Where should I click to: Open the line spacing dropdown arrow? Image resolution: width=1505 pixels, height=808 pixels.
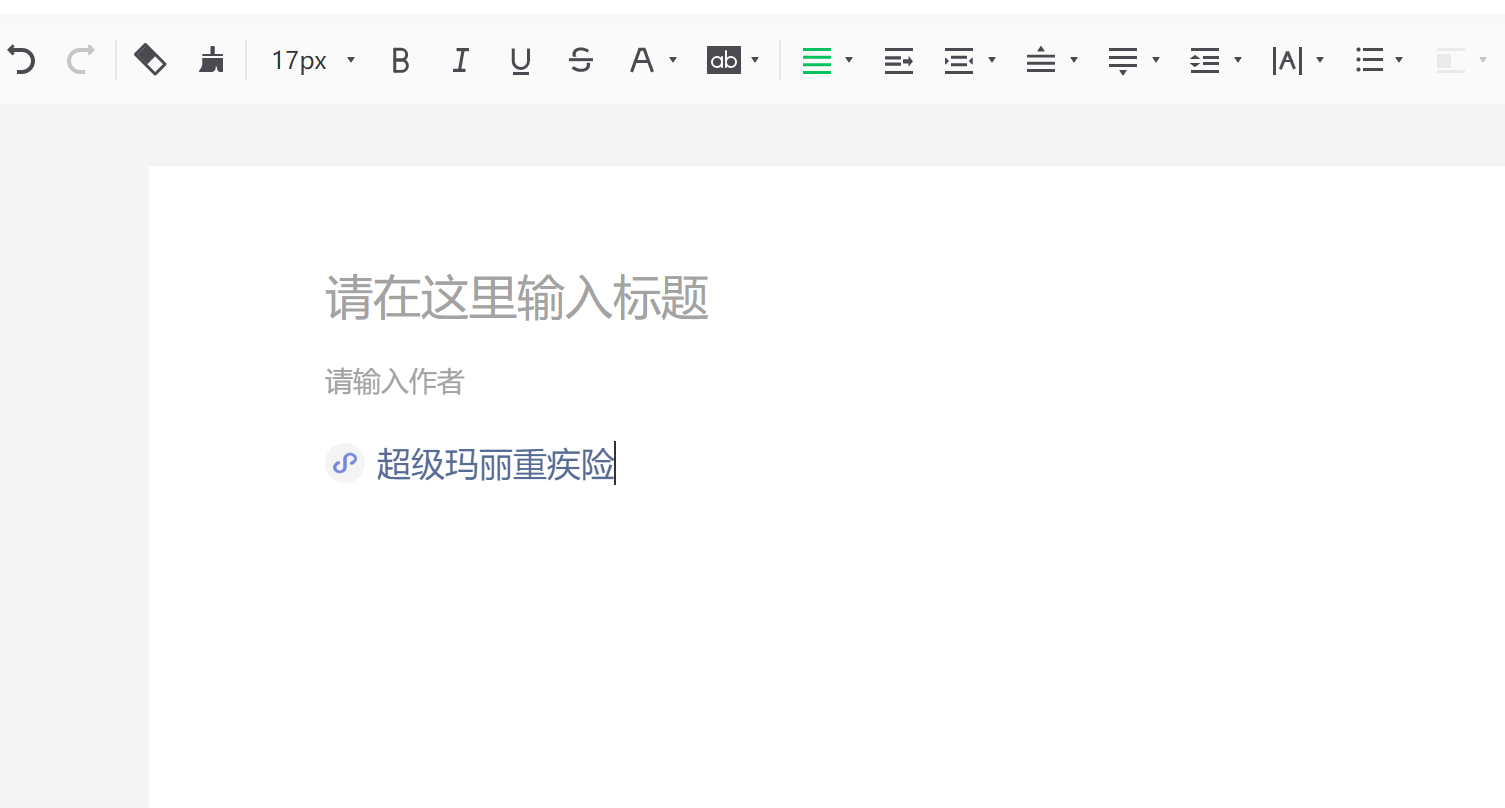click(1238, 60)
